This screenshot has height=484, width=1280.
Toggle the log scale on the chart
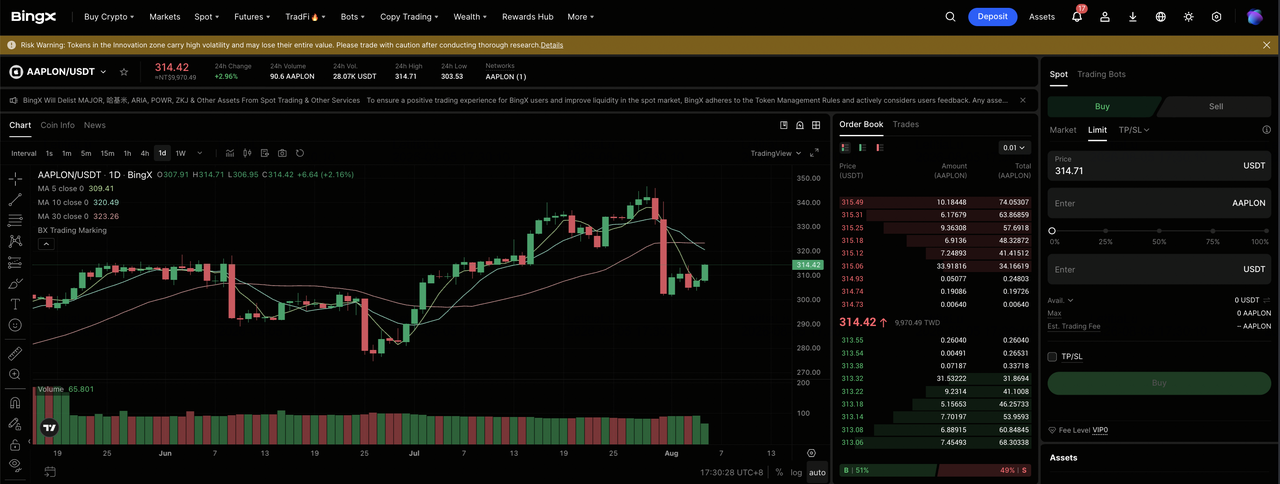click(x=796, y=472)
